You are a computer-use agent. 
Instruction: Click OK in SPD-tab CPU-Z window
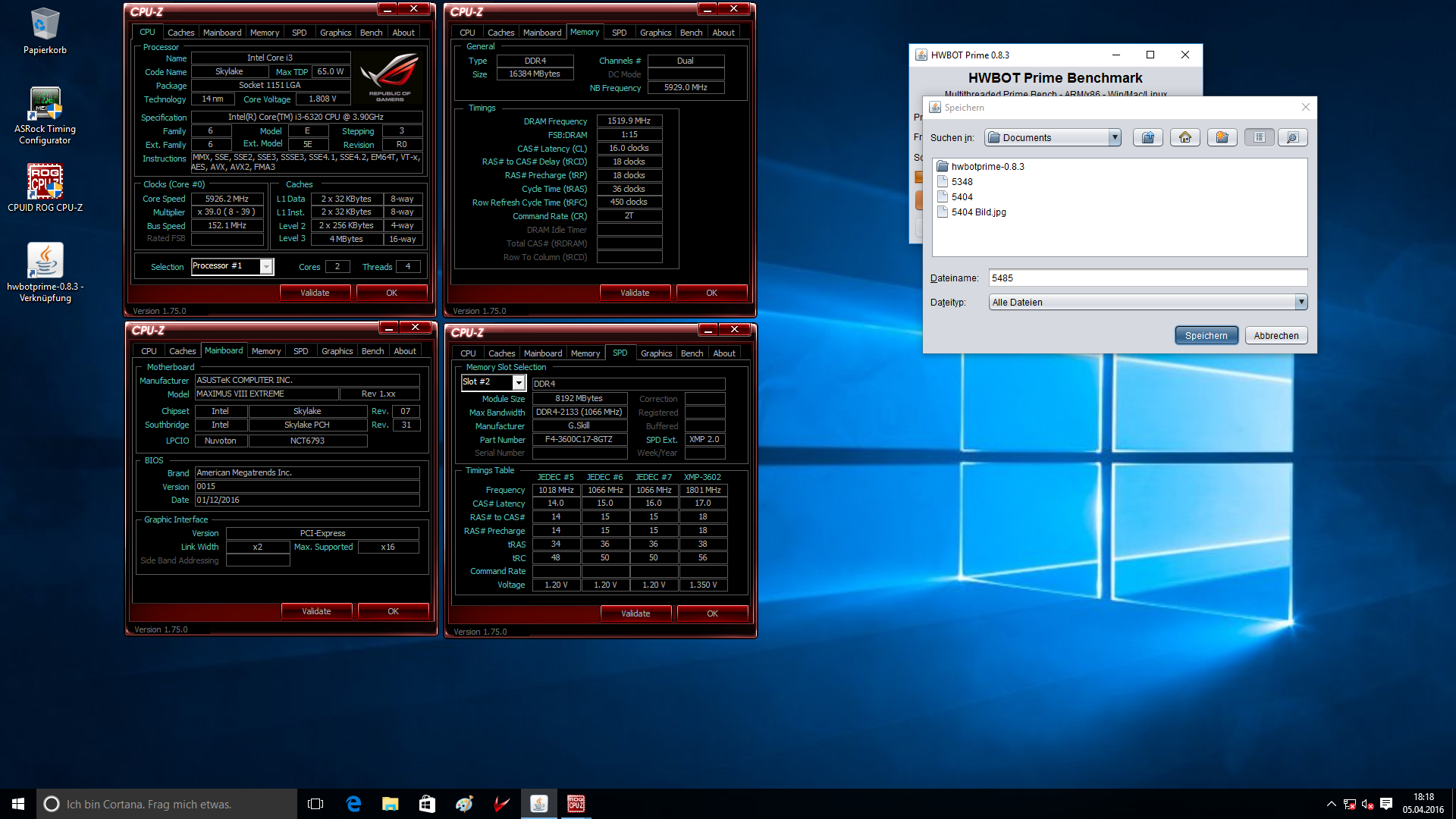[712, 613]
